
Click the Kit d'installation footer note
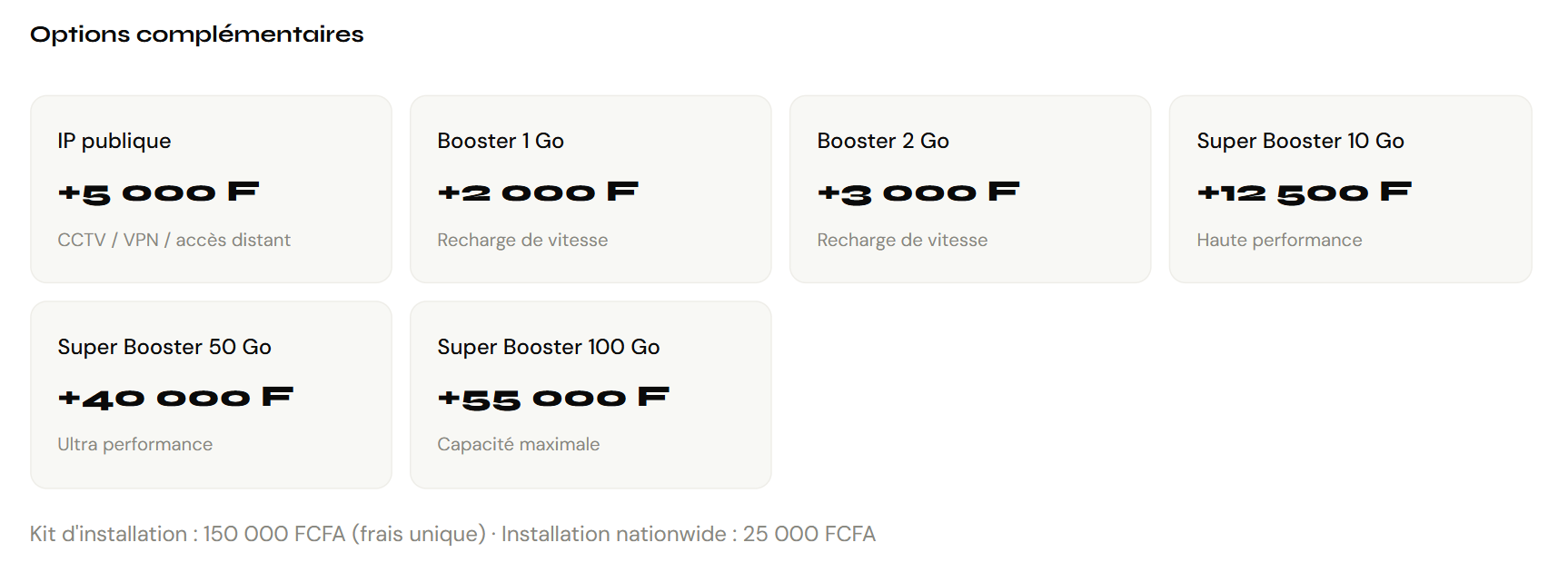tap(452, 534)
